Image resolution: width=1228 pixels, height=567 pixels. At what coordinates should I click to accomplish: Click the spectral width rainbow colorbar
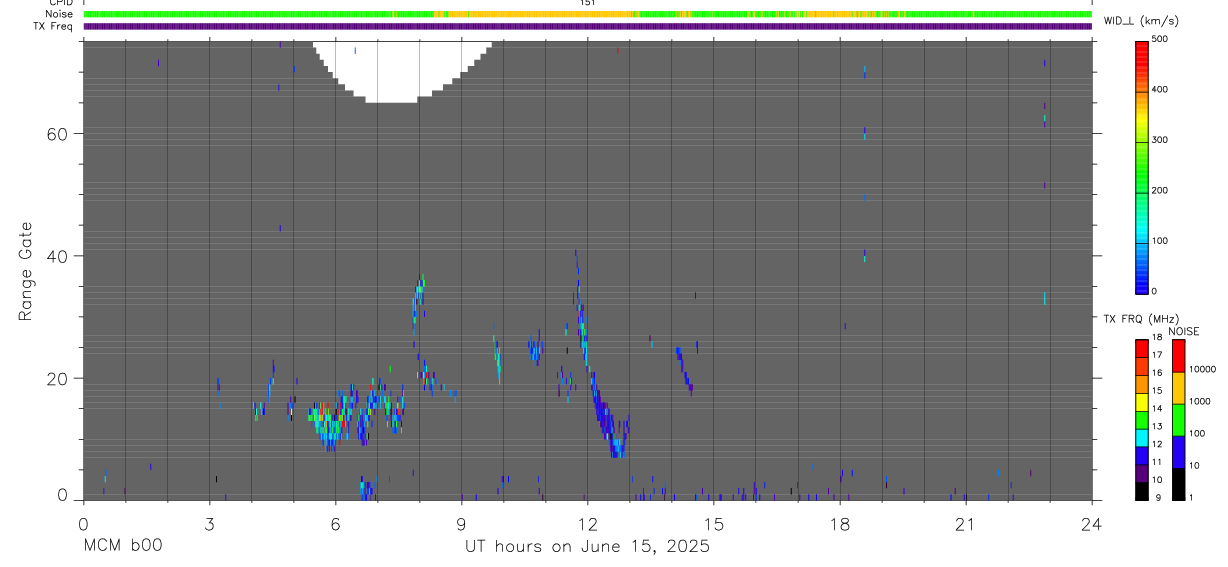point(1143,167)
